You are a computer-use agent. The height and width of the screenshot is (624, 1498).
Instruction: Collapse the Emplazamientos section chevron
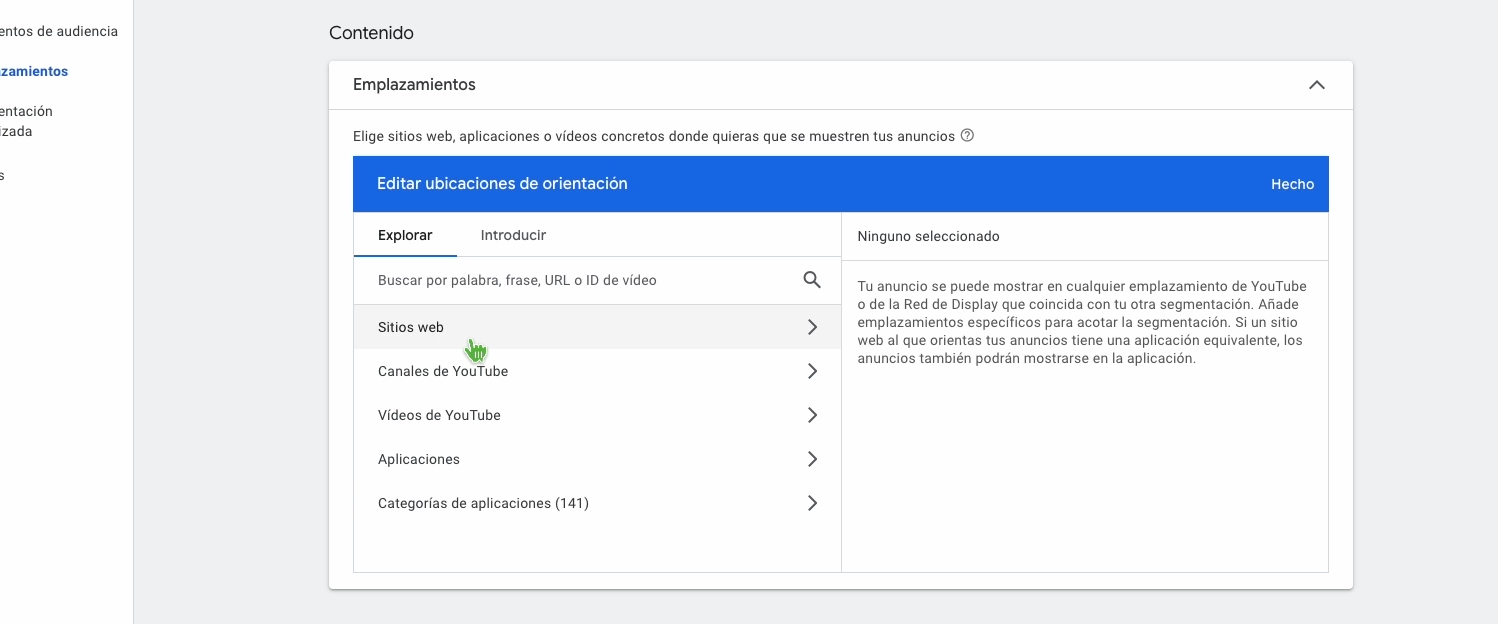[1317, 85]
